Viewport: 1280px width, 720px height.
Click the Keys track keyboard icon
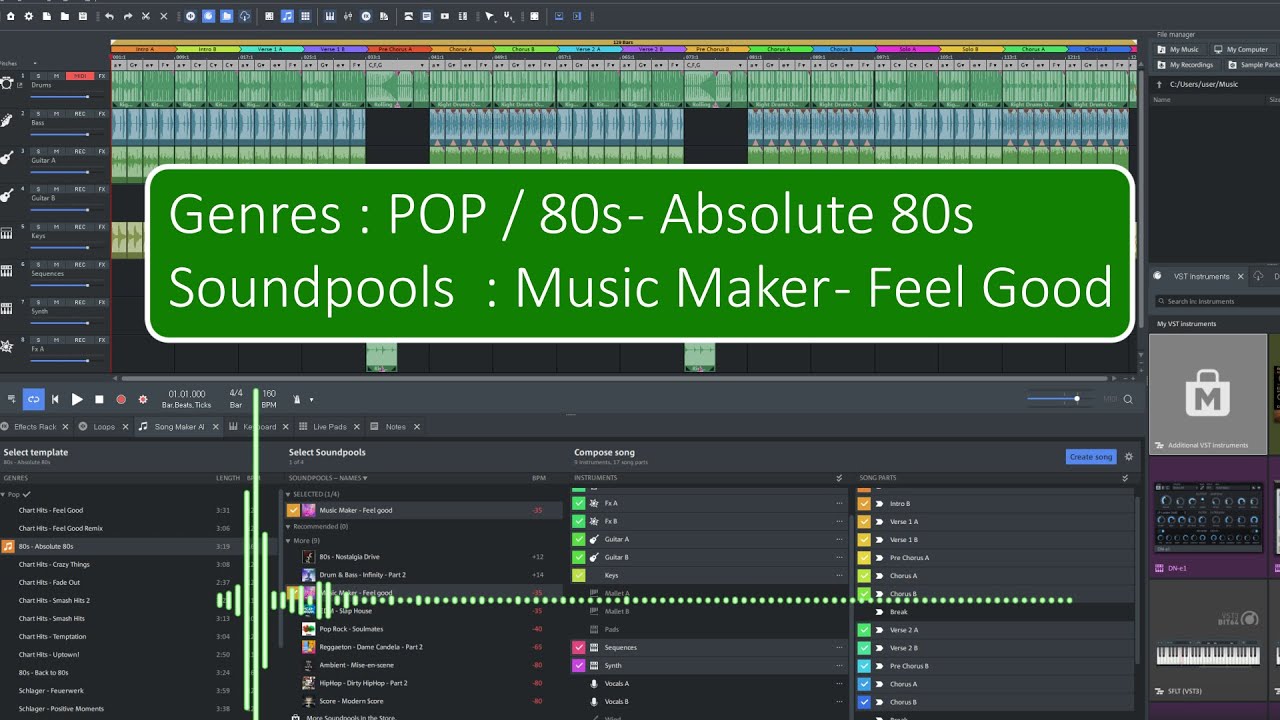[x=7, y=233]
